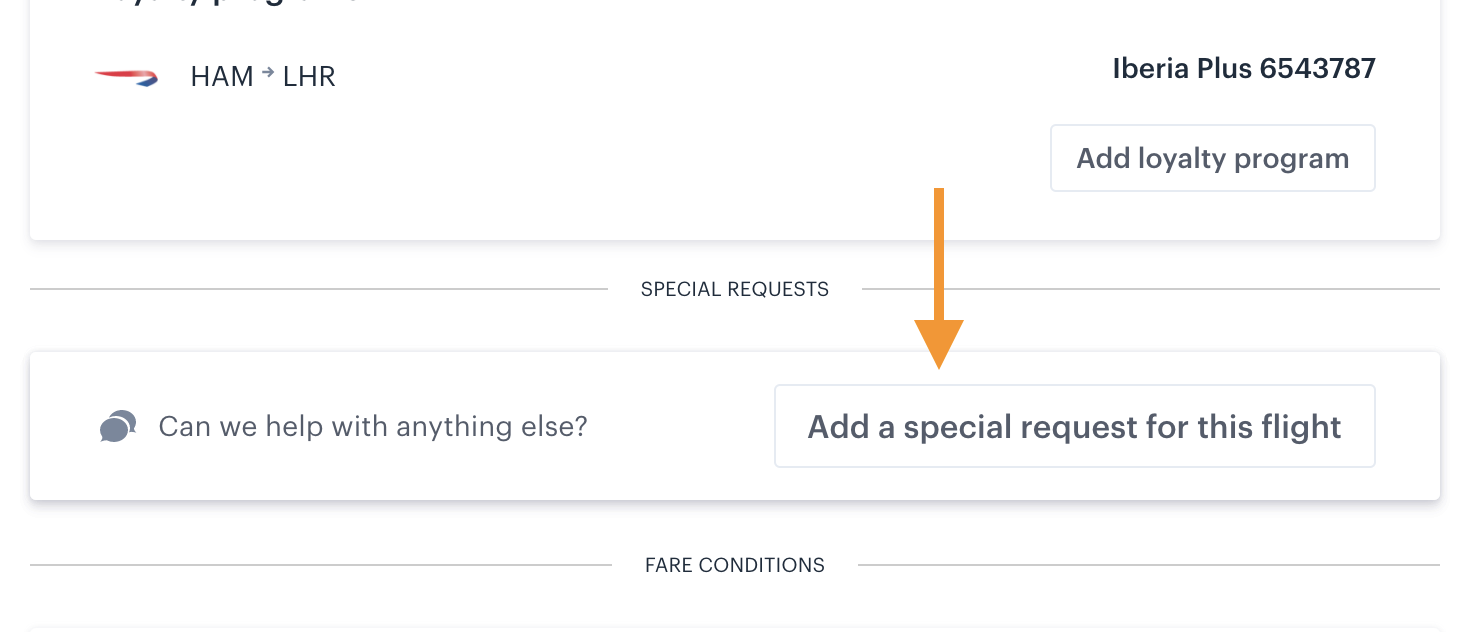Click the 'Can we help with anything else?' text
The height and width of the screenshot is (632, 1480).
pyautogui.click(x=373, y=427)
